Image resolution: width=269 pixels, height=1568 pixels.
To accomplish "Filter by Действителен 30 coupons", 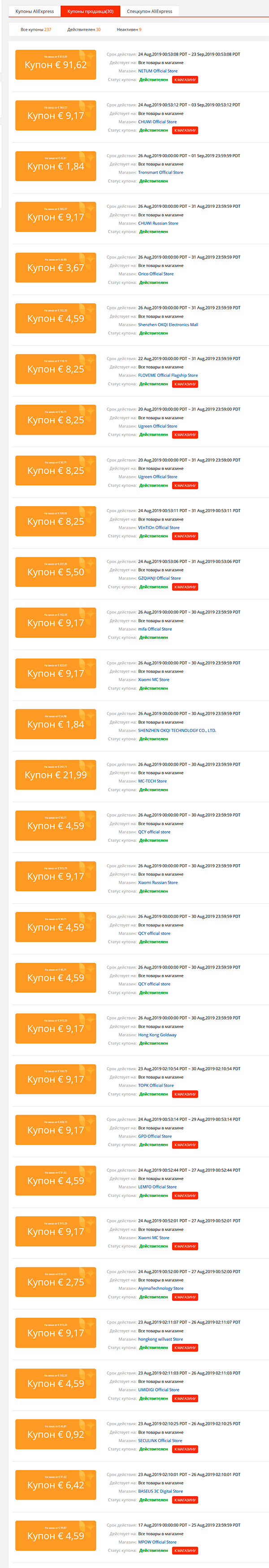I will [x=84, y=29].
